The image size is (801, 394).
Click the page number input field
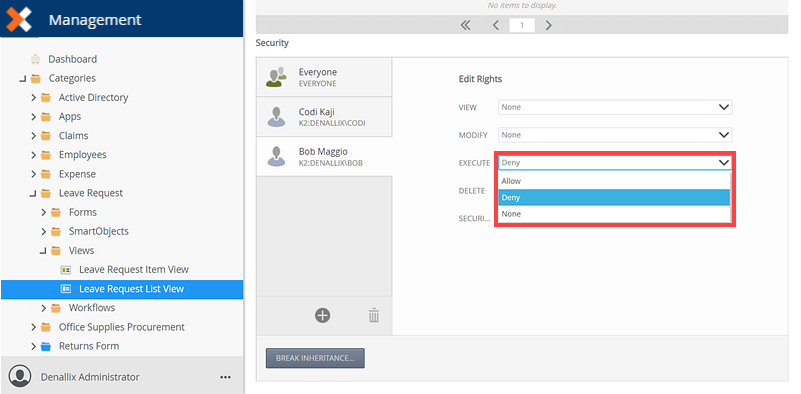click(x=522, y=25)
